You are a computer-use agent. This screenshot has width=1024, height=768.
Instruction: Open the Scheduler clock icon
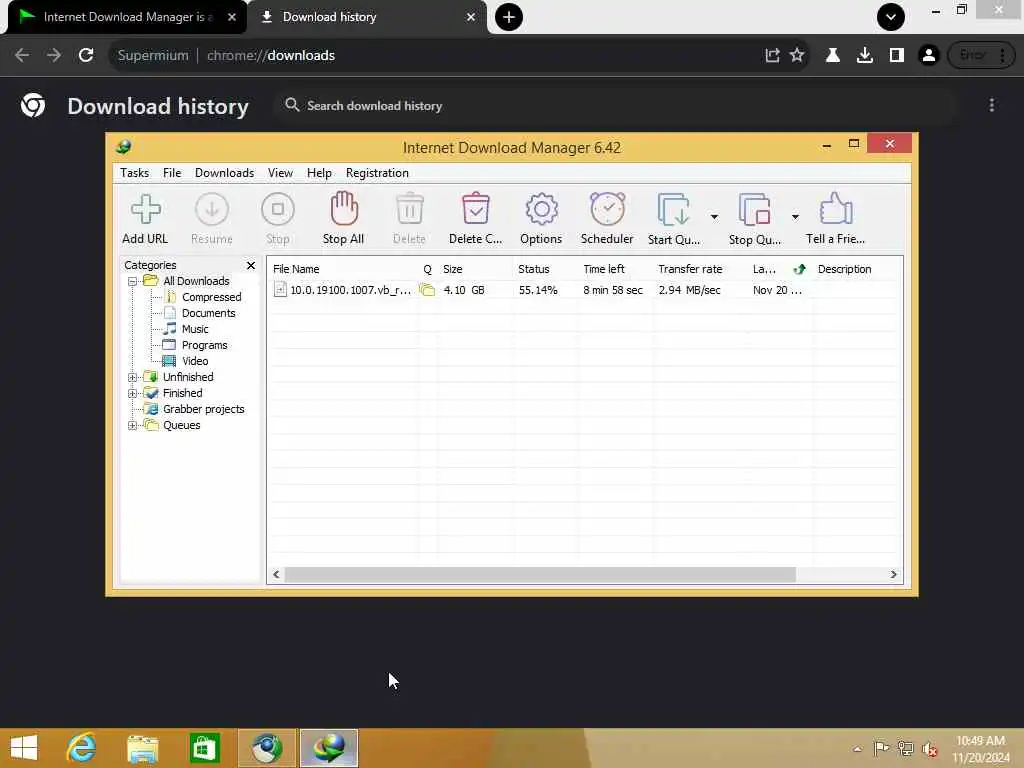tap(607, 209)
